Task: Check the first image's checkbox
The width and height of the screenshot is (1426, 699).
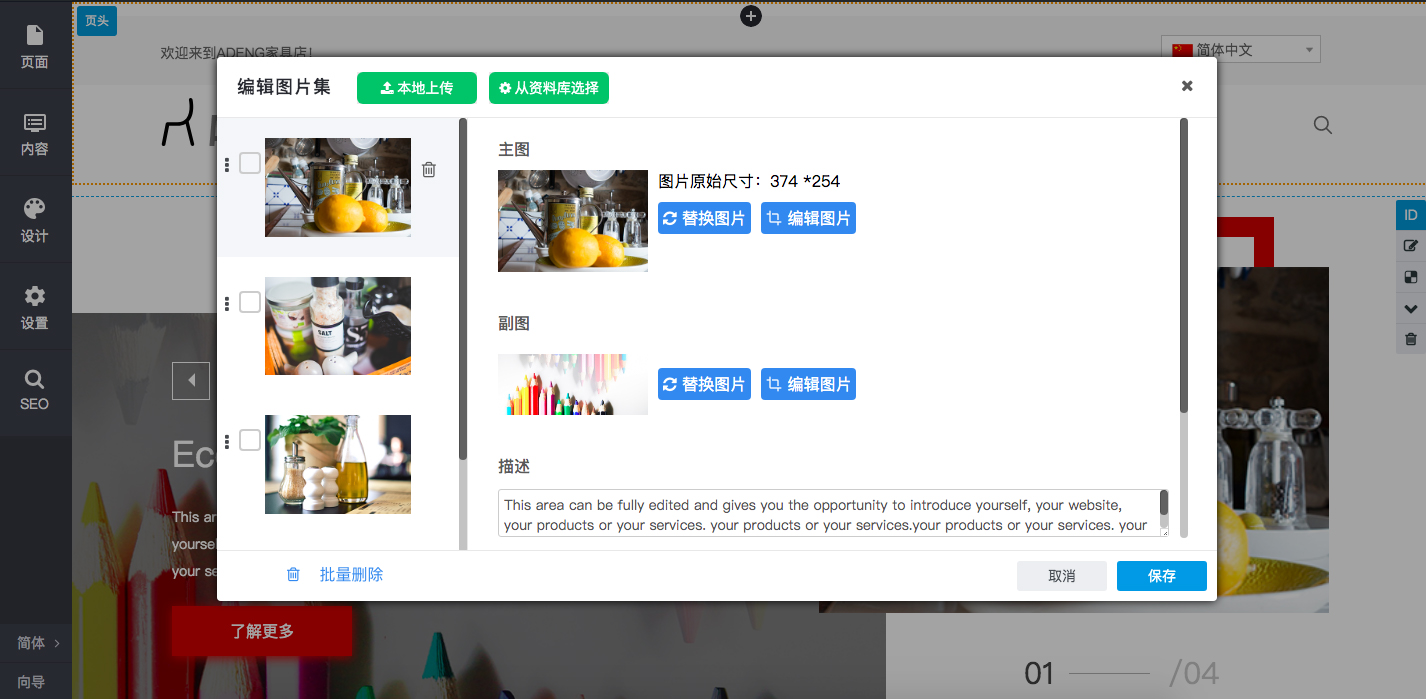Action: click(x=250, y=163)
